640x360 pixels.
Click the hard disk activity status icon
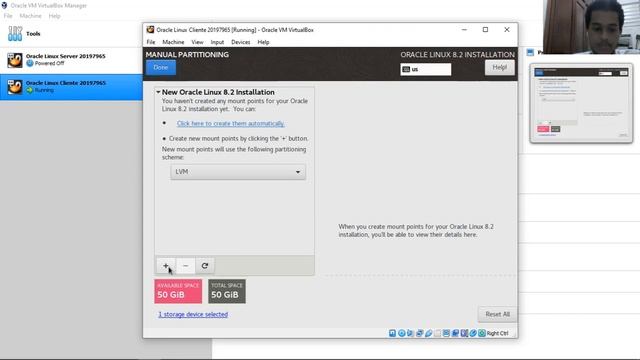(392, 333)
